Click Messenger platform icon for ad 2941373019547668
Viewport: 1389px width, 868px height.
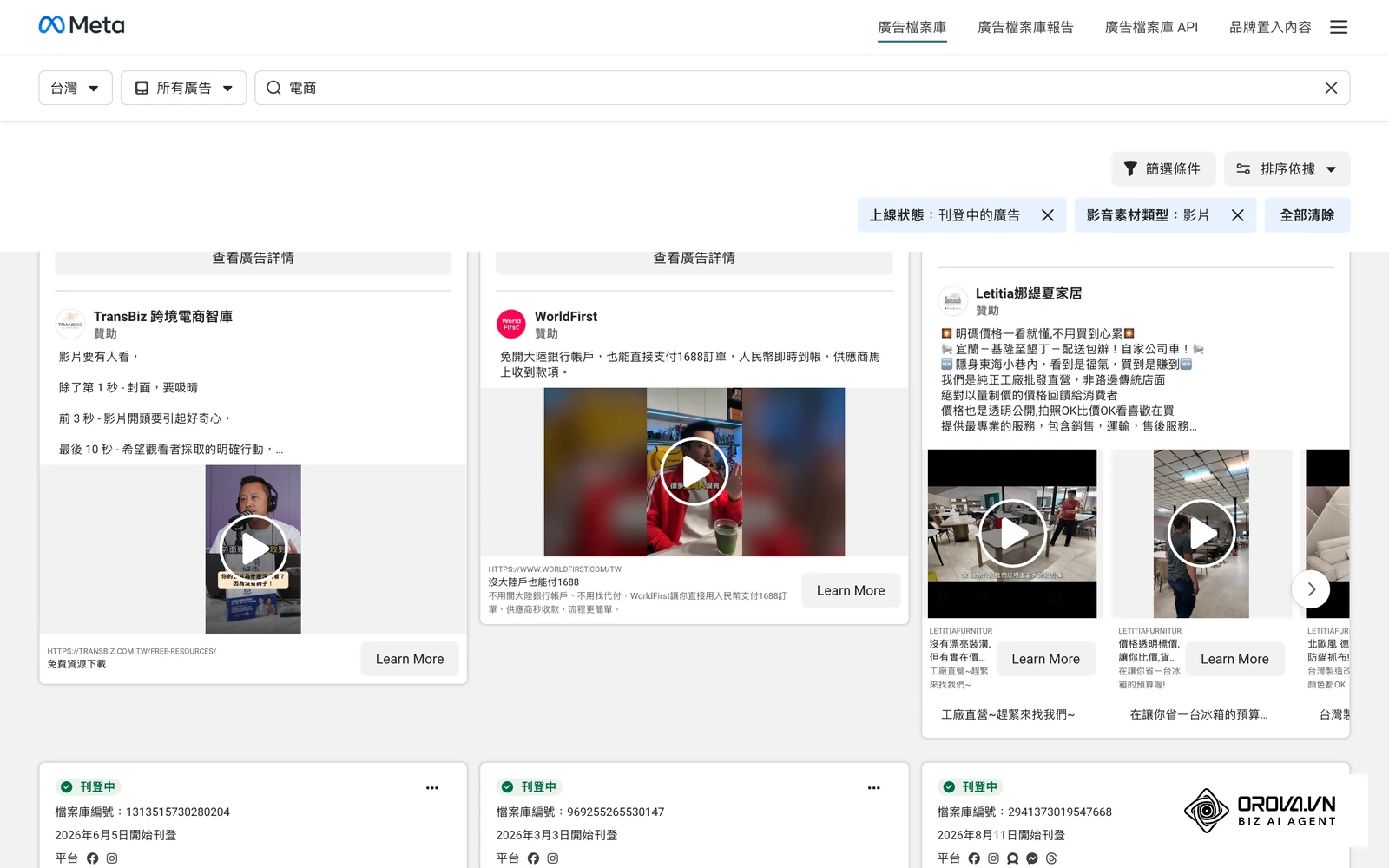pyautogui.click(x=1032, y=858)
